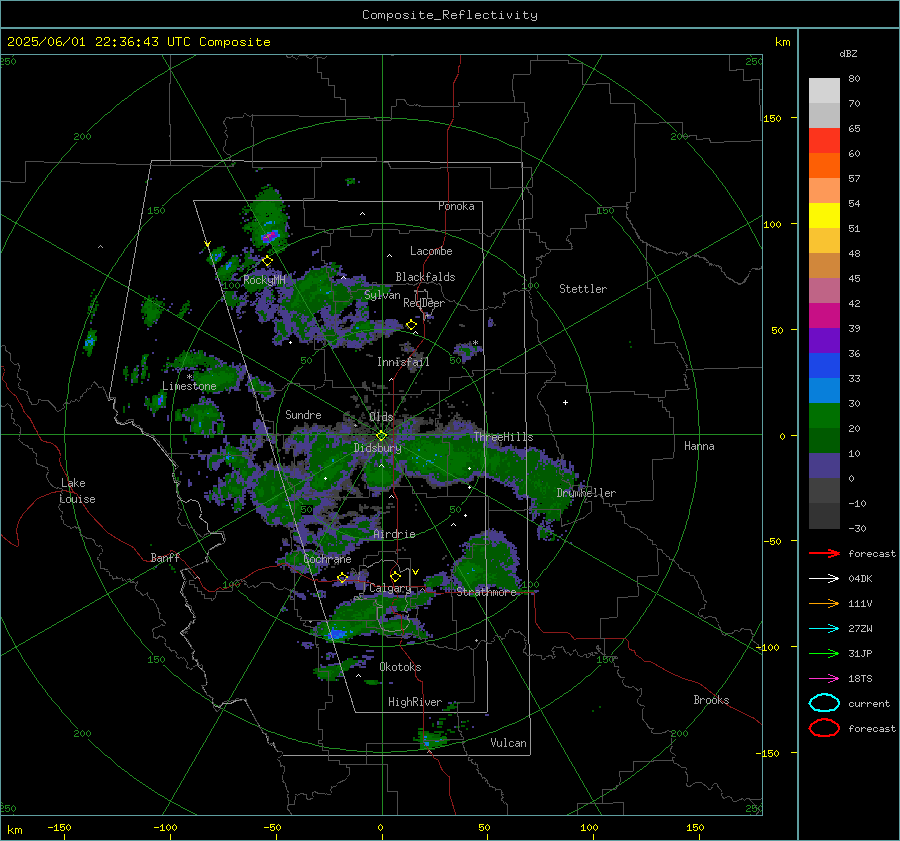Click the red 60-65 dBZ swatch
This screenshot has height=841, width=900.
824,141
